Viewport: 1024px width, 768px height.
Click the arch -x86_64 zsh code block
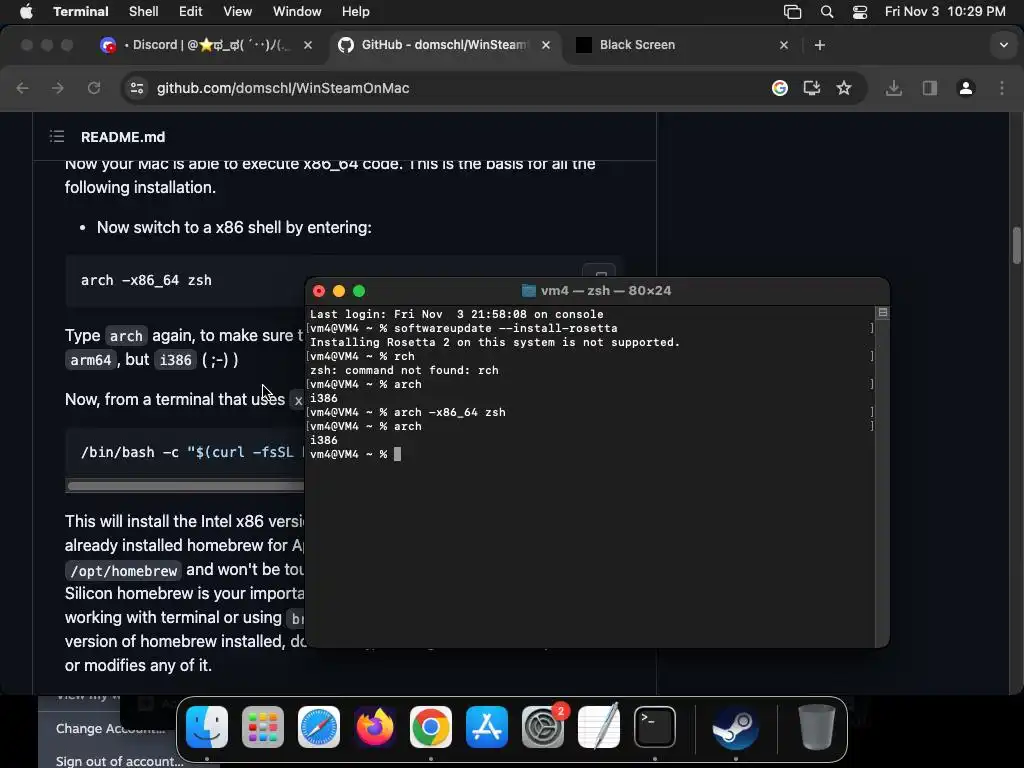tap(185, 281)
